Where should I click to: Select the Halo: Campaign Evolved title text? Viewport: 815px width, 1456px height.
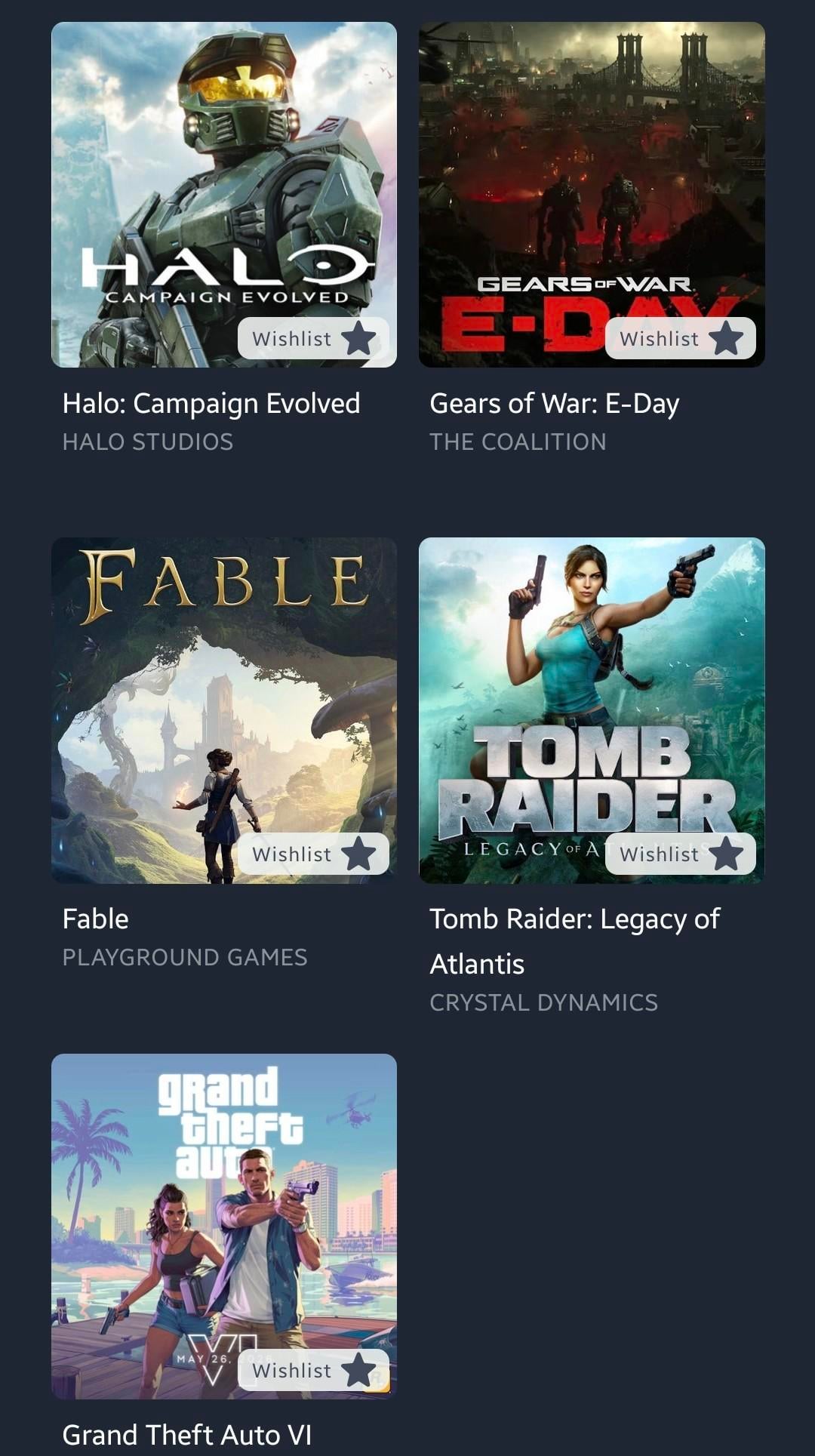pos(211,404)
